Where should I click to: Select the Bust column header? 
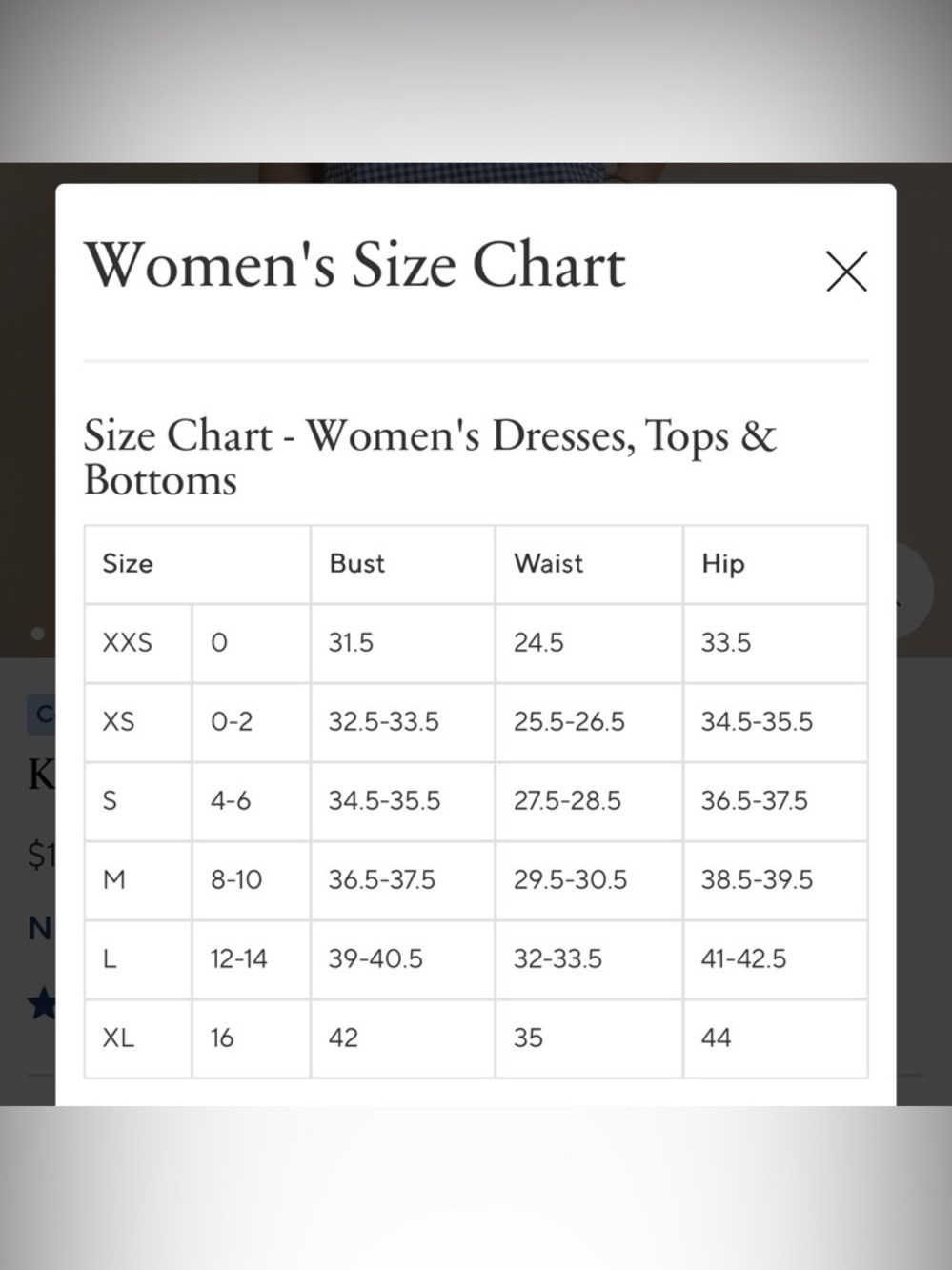(x=356, y=563)
